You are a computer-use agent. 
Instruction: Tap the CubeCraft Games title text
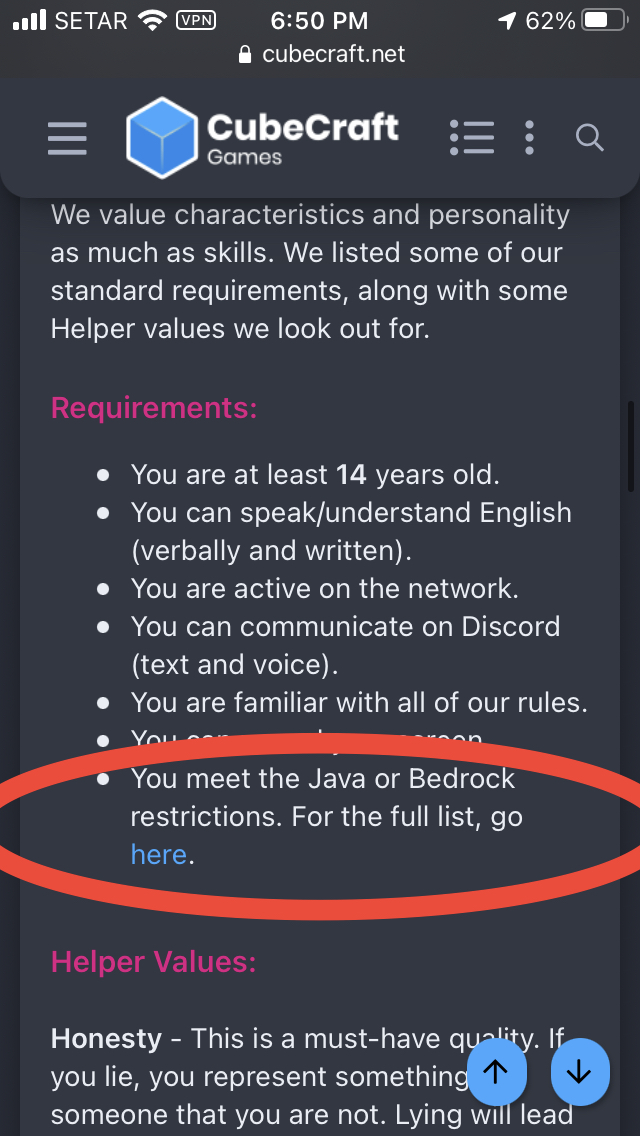coord(302,137)
